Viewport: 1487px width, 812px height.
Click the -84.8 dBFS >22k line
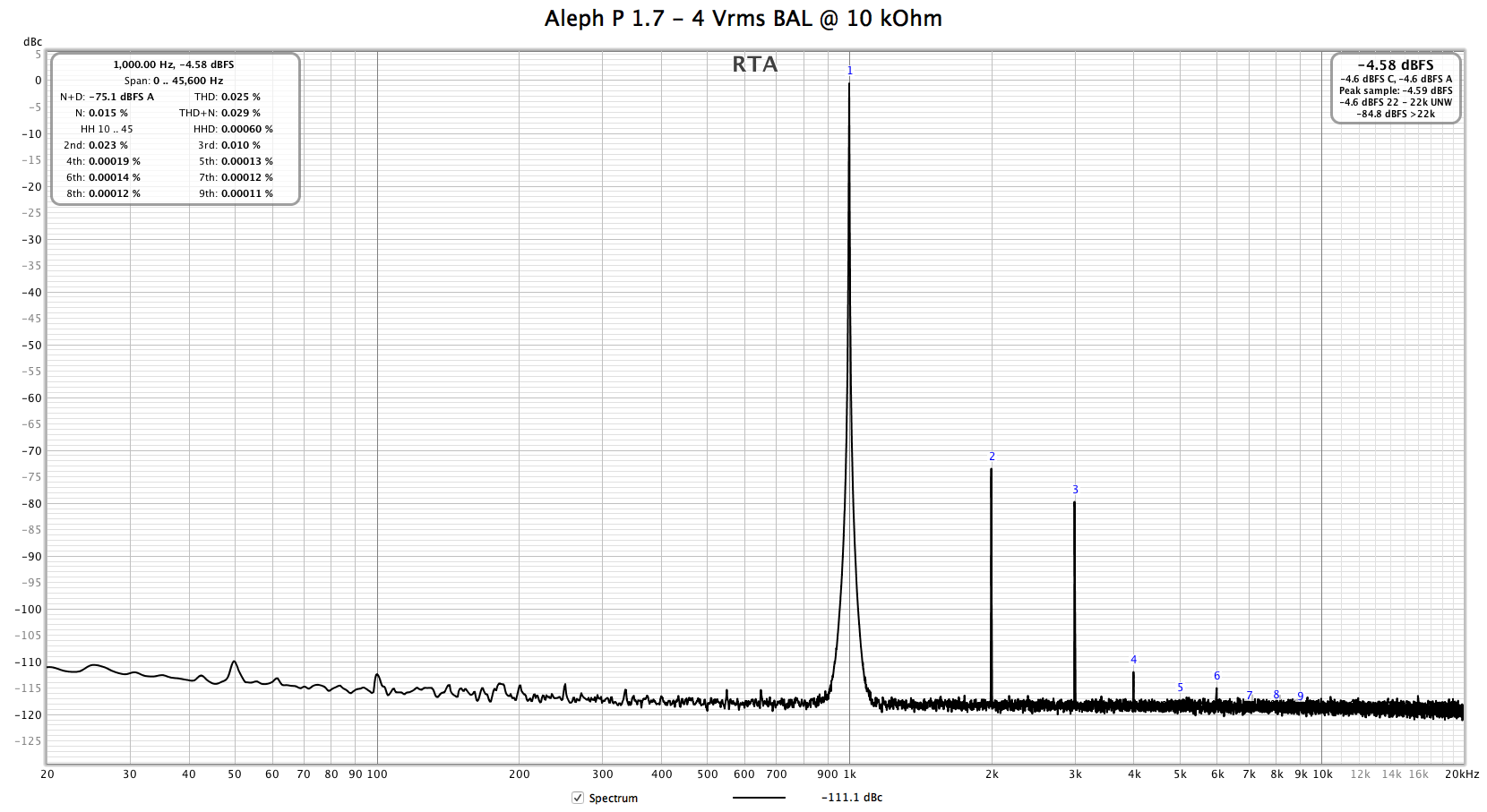point(1396,114)
